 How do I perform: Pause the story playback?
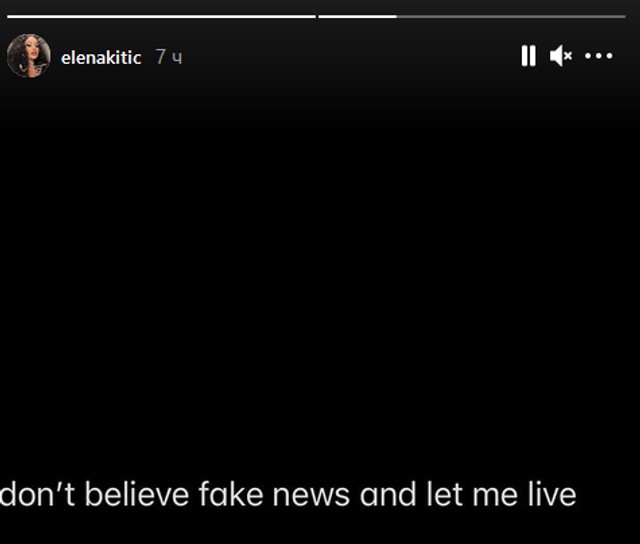click(x=528, y=56)
